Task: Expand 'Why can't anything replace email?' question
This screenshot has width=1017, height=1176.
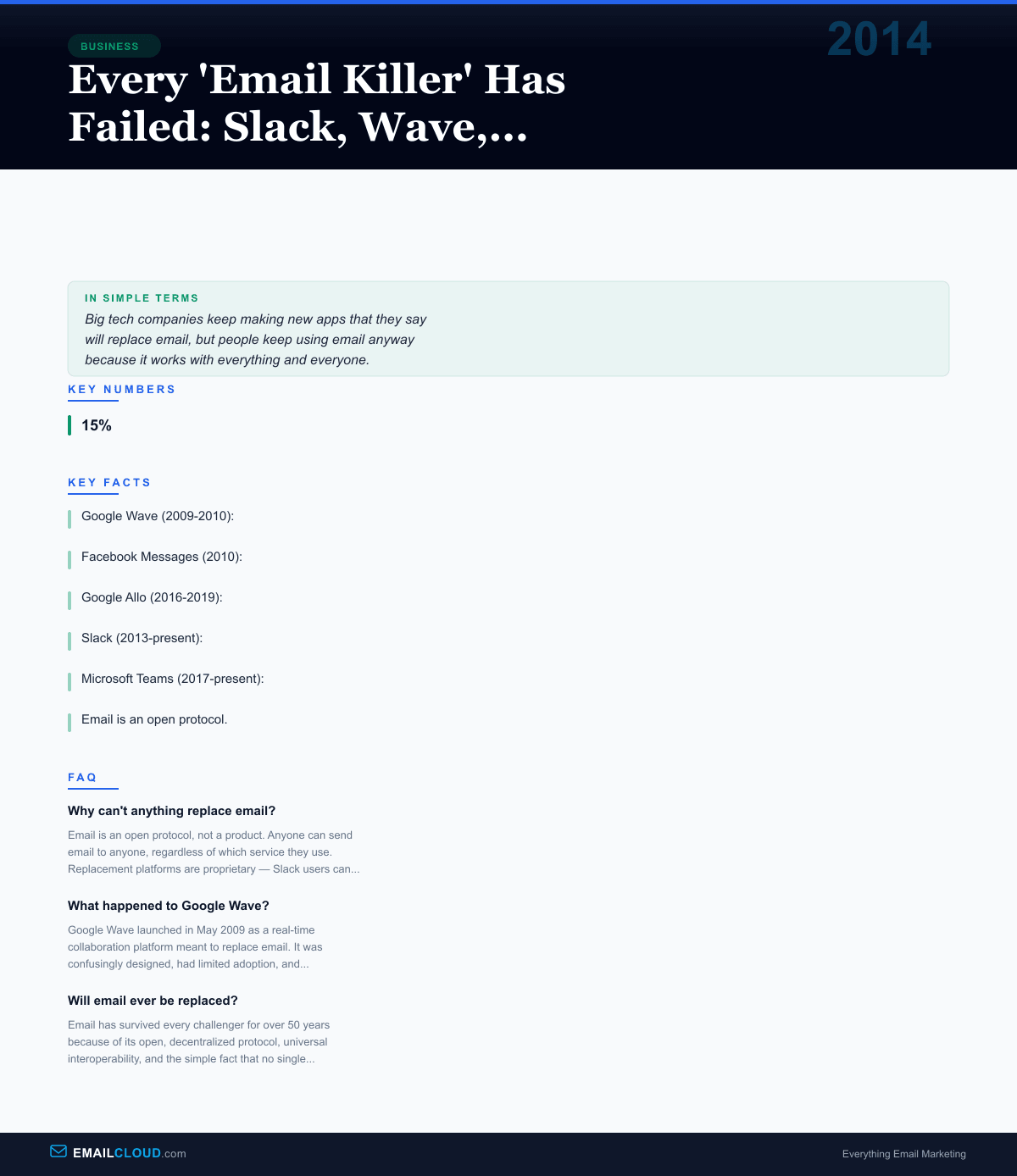Action: coord(172,811)
